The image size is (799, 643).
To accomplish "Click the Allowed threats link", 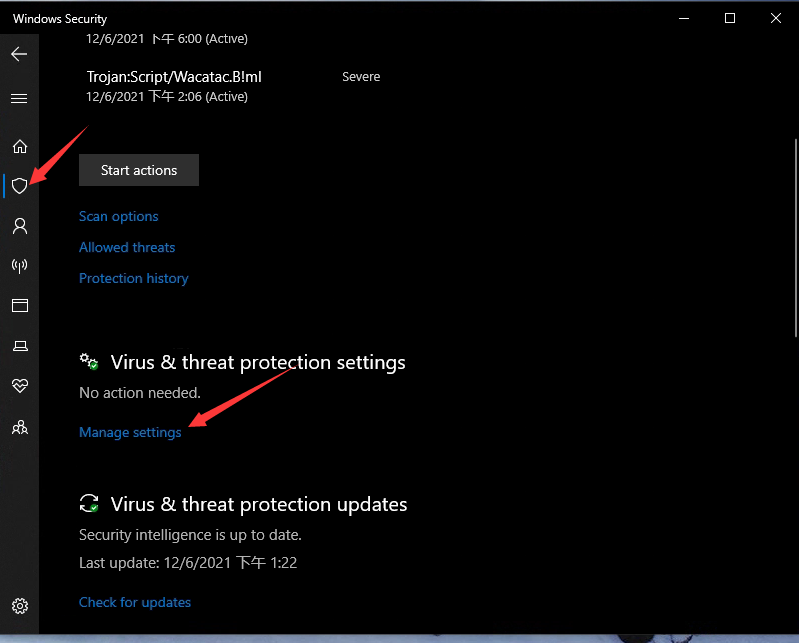I will pyautogui.click(x=127, y=247).
